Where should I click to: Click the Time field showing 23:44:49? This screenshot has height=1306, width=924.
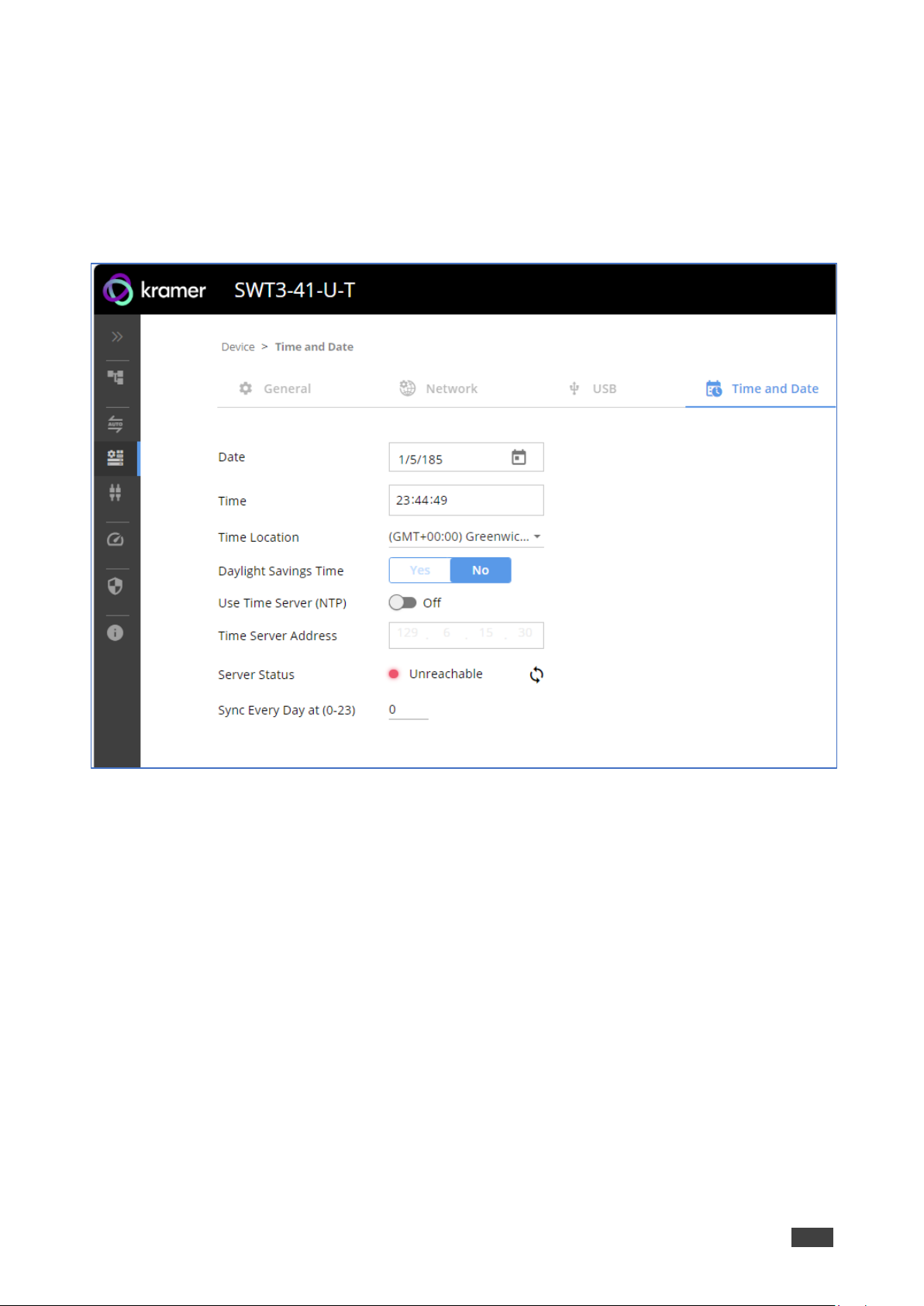pyautogui.click(x=466, y=500)
